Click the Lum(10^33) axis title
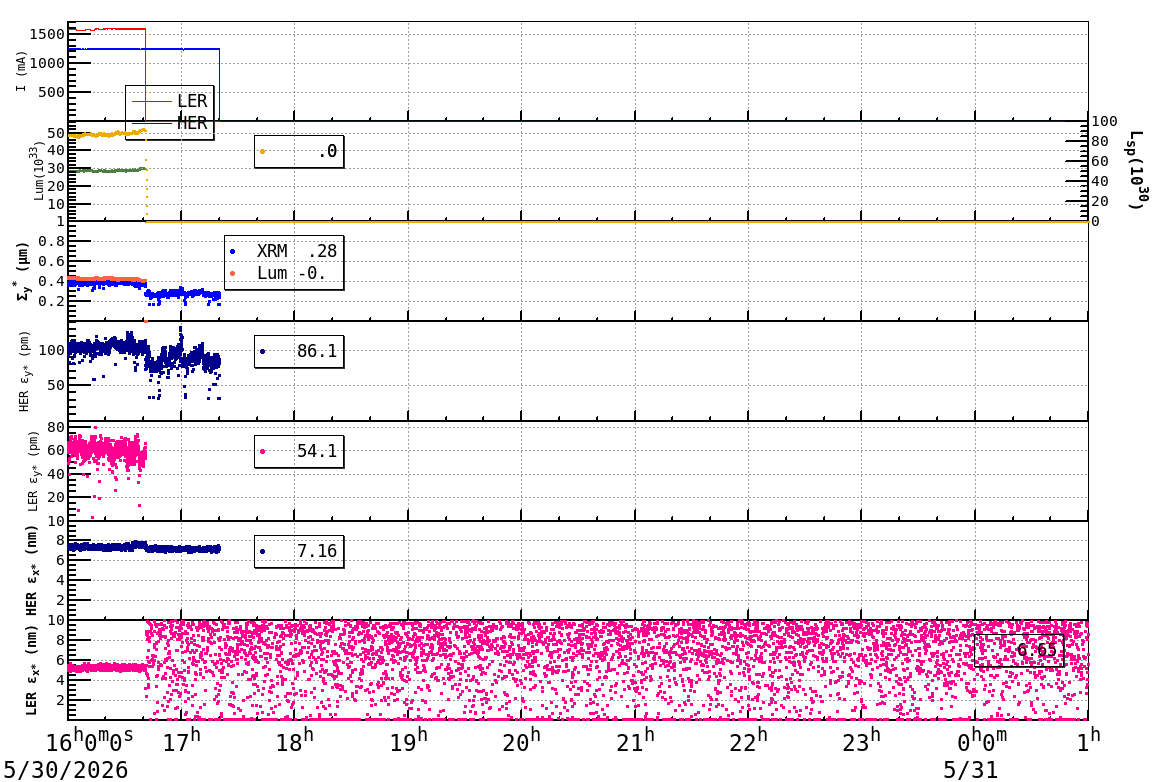This screenshot has width=1160, height=782. pyautogui.click(x=39, y=171)
